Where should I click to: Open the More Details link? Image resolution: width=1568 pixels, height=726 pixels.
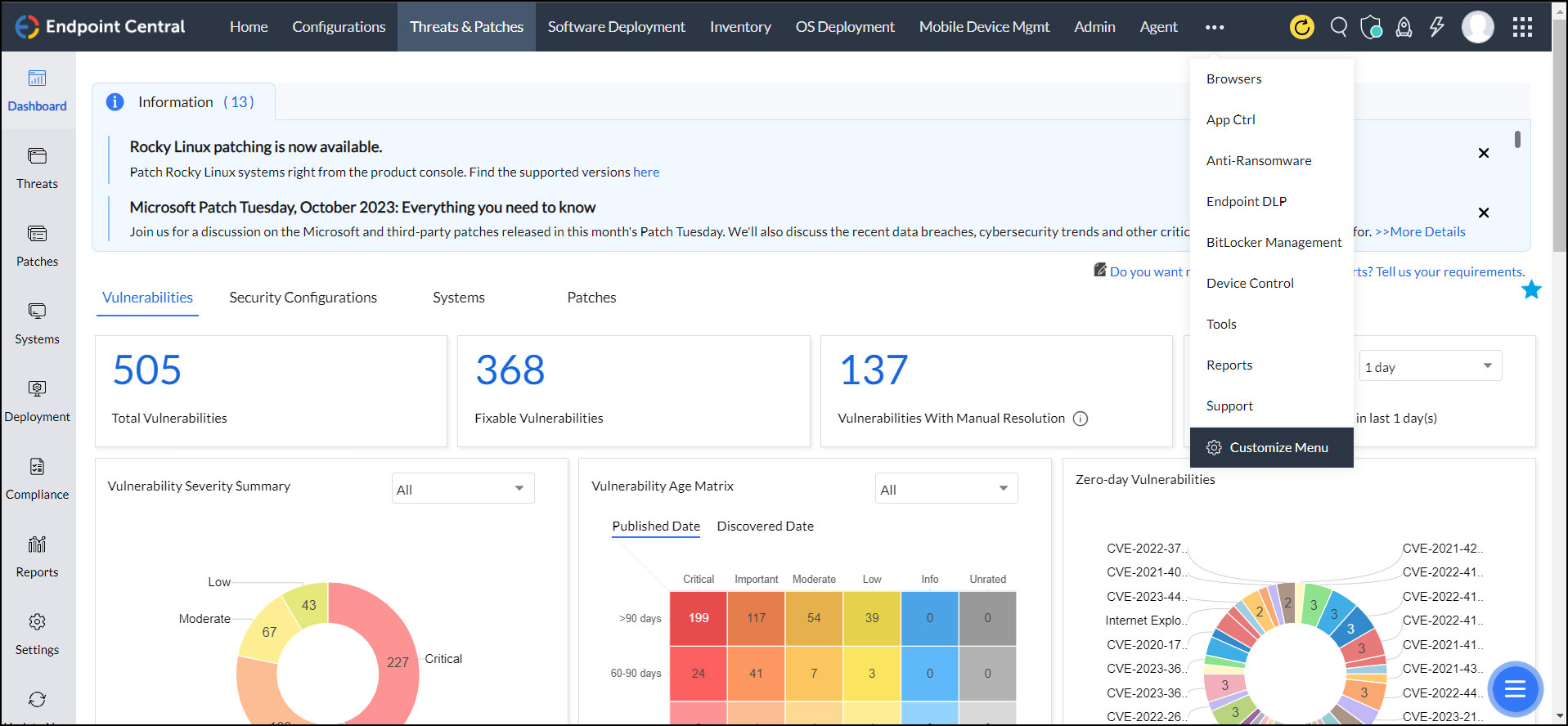coord(1421,231)
